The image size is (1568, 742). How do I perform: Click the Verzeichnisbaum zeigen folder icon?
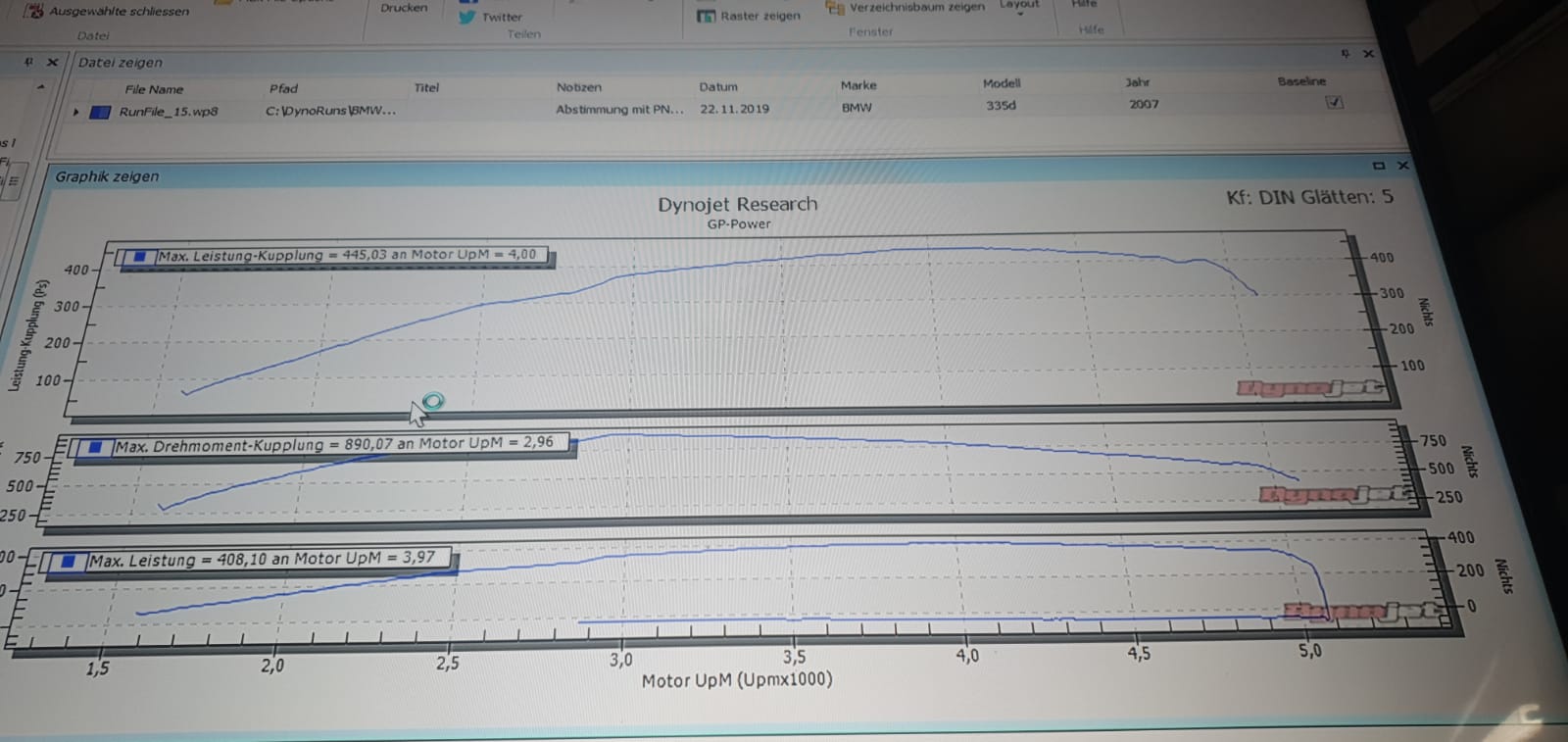836,8
